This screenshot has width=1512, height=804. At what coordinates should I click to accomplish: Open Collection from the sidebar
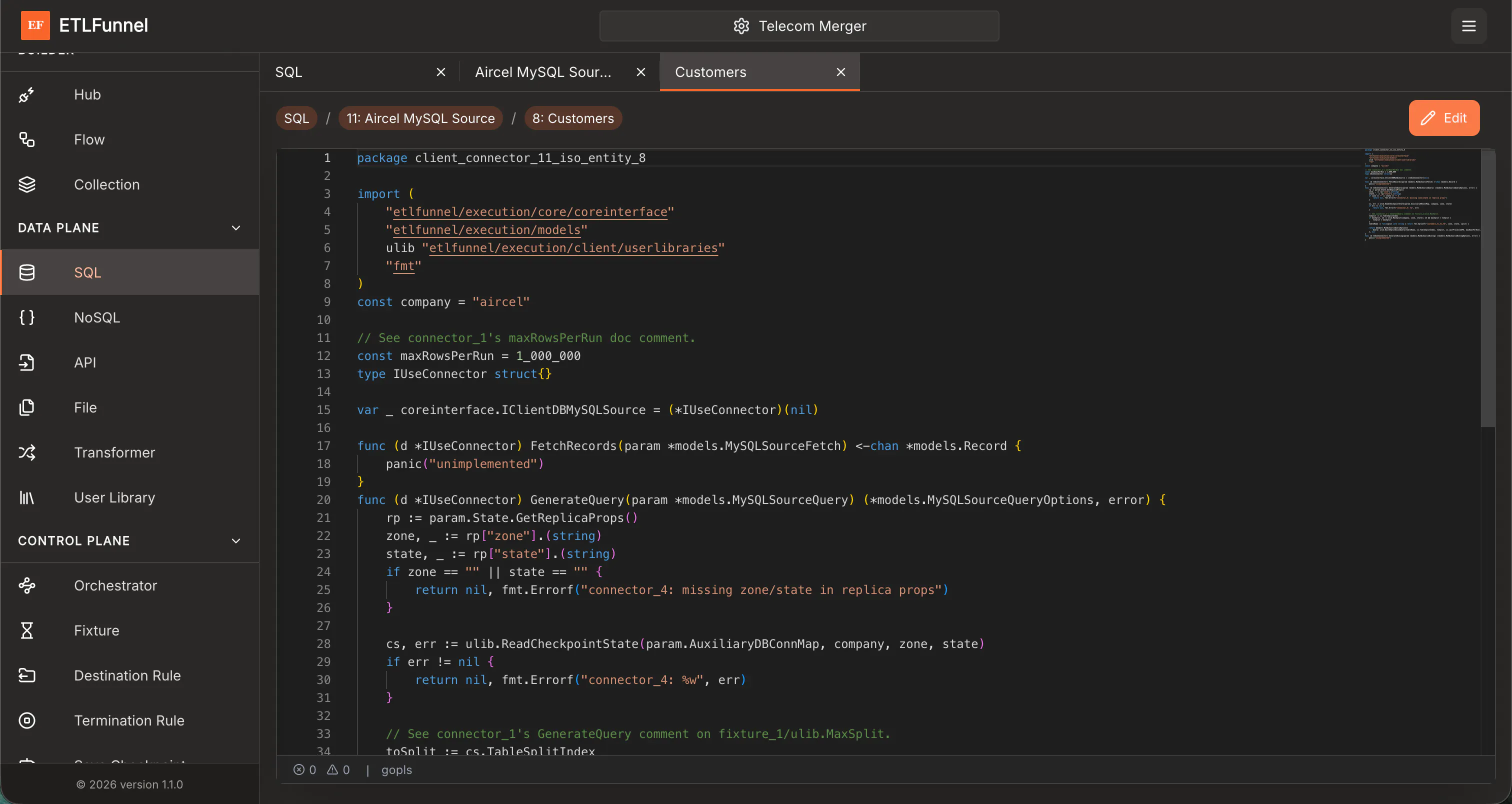130,184
